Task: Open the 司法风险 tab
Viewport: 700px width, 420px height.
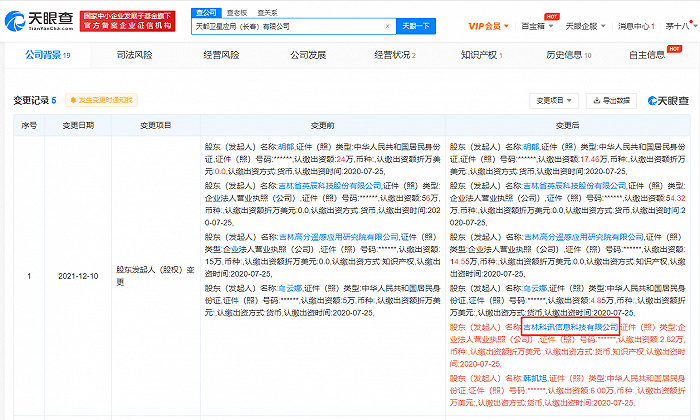Action: [x=134, y=55]
